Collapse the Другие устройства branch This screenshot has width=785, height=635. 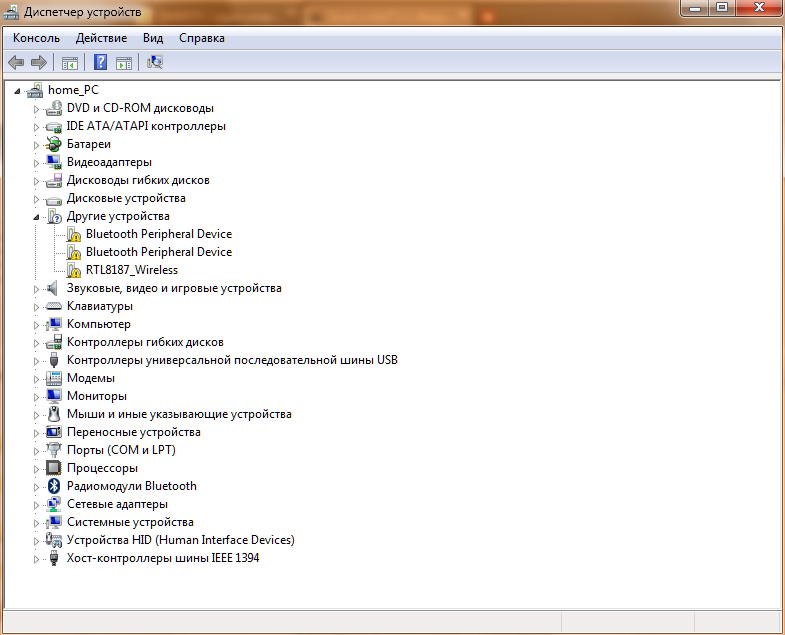[x=36, y=217]
